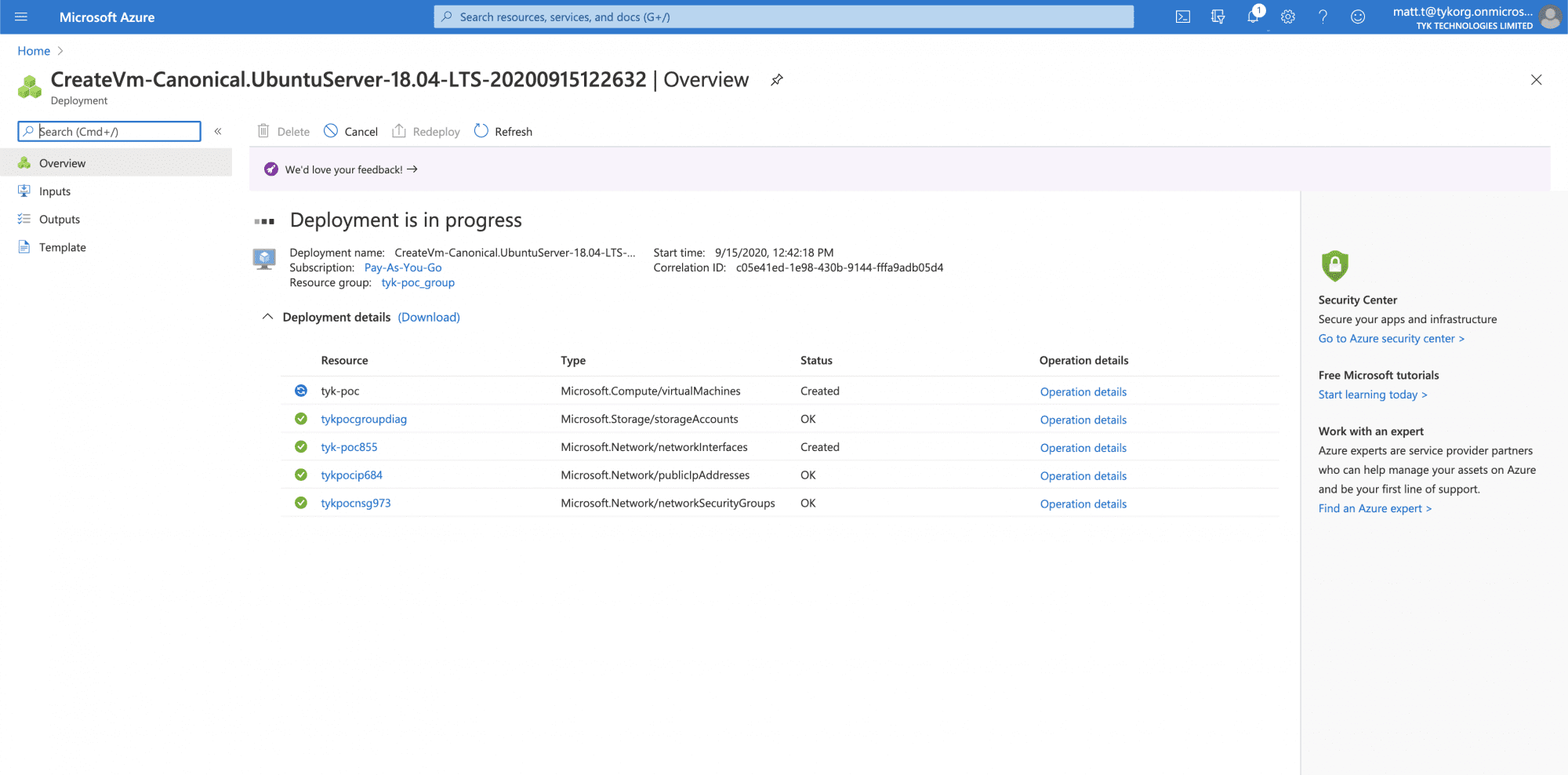Switch to the Inputs view
The width and height of the screenshot is (1568, 775).
click(54, 191)
